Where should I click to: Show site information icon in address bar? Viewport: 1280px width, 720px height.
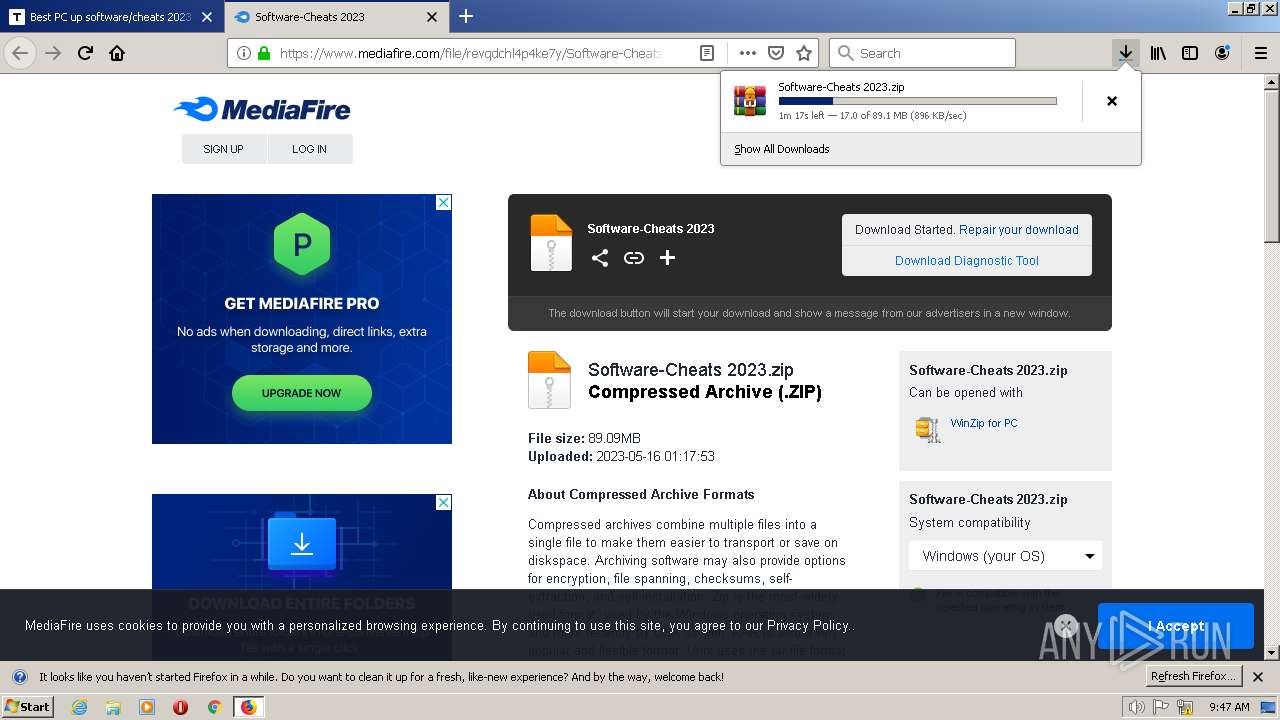[243, 53]
